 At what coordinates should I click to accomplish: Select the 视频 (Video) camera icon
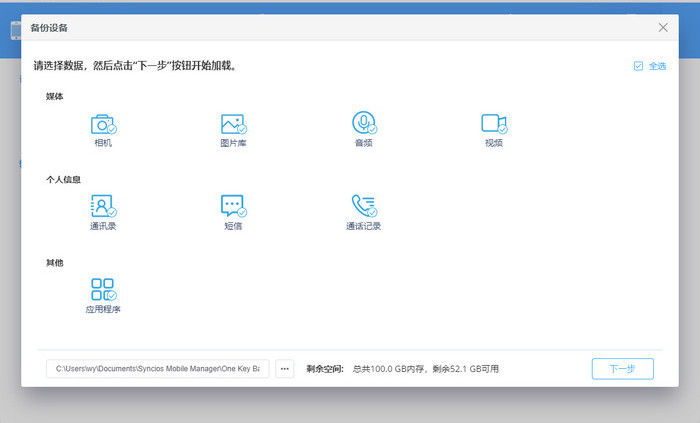(x=494, y=124)
